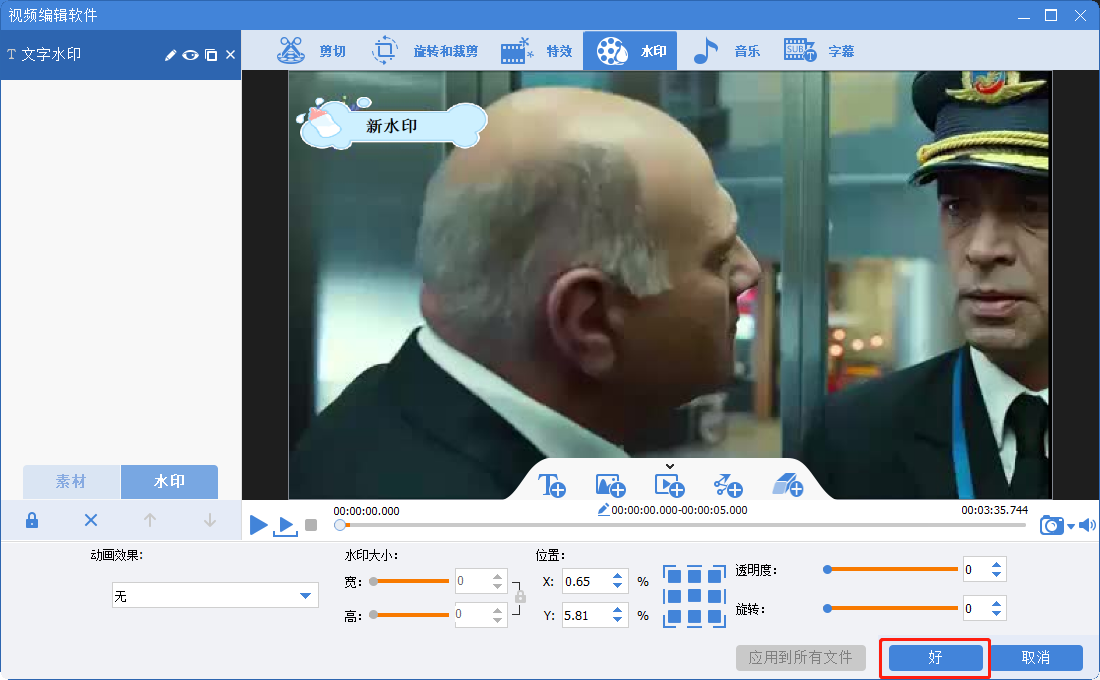
Task: Click the add image watermark icon
Action: click(610, 486)
